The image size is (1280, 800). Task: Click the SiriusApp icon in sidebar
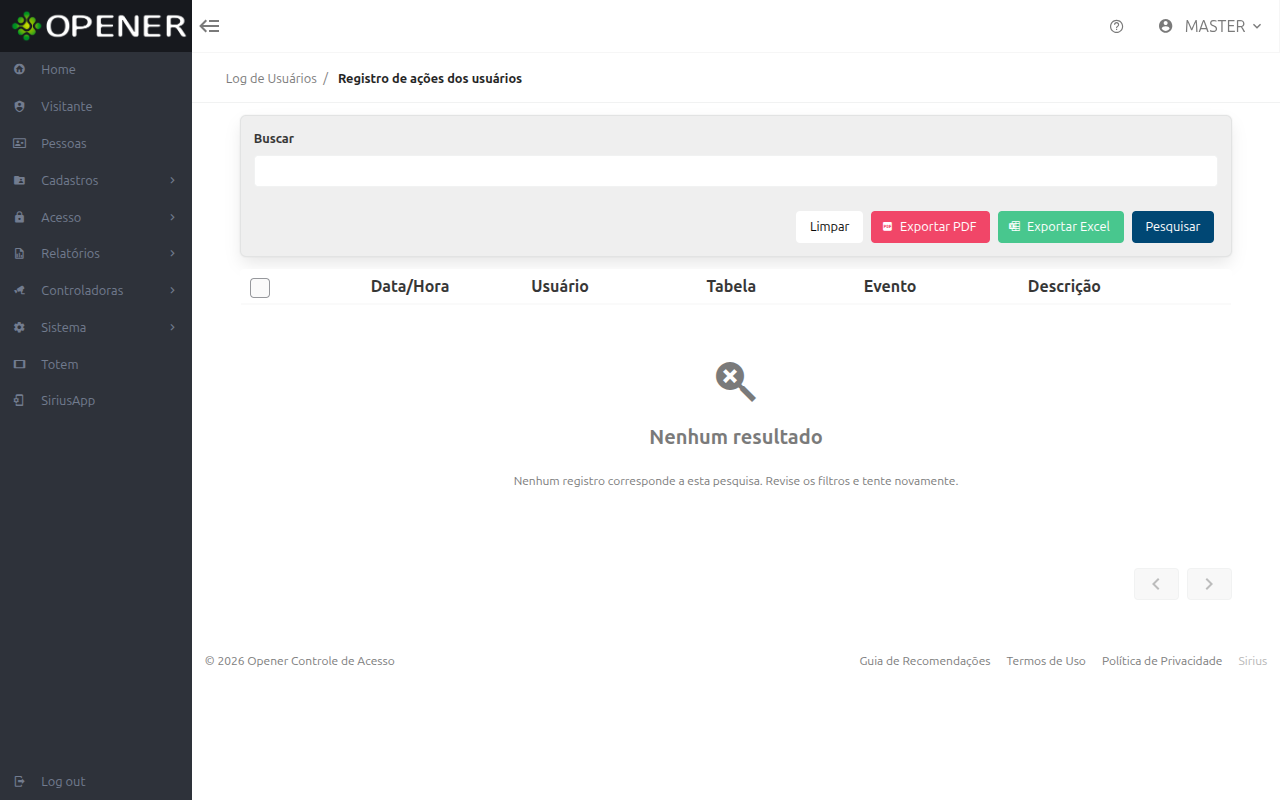[x=19, y=400]
